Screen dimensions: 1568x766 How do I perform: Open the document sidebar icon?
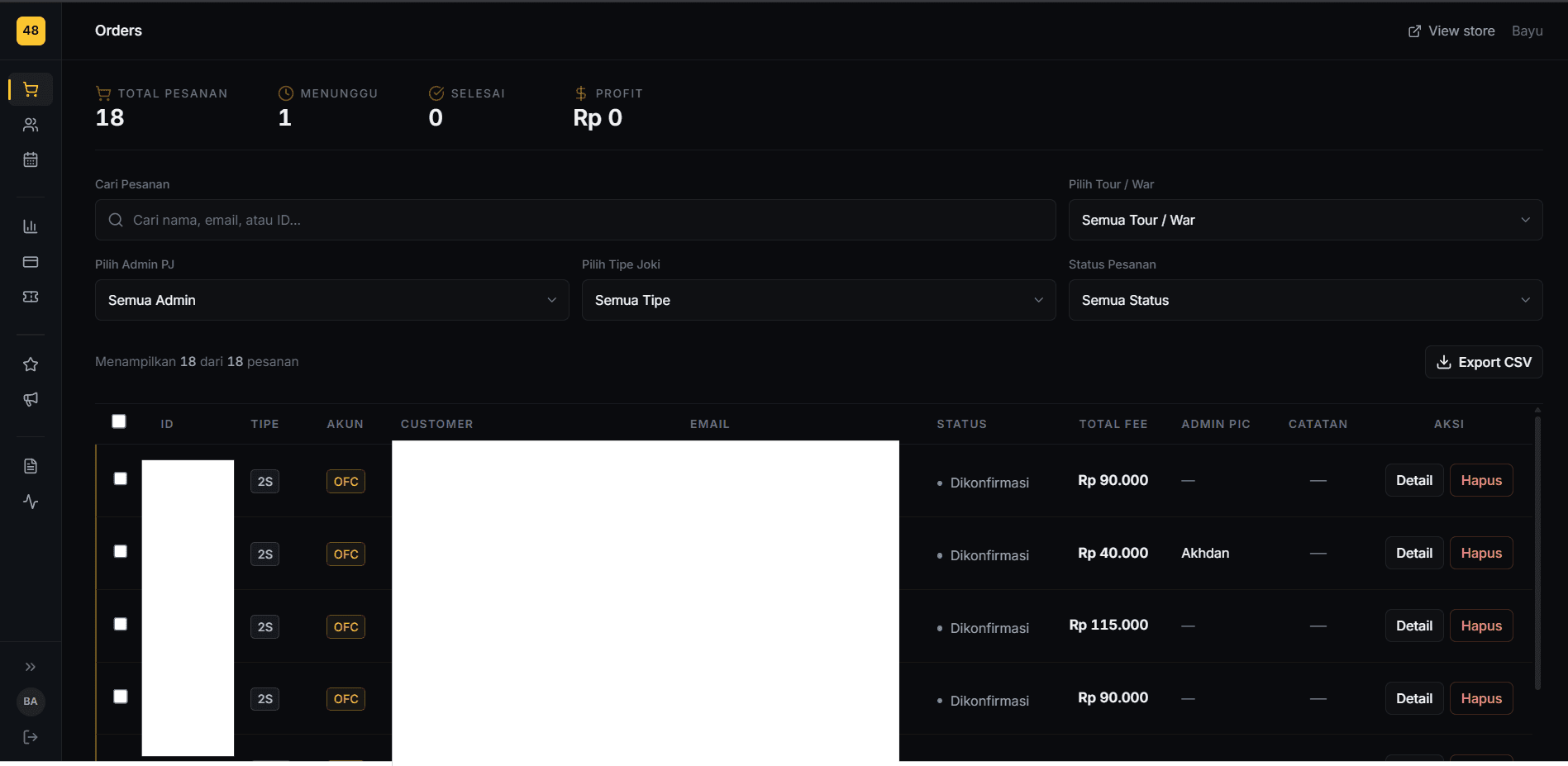coord(31,466)
